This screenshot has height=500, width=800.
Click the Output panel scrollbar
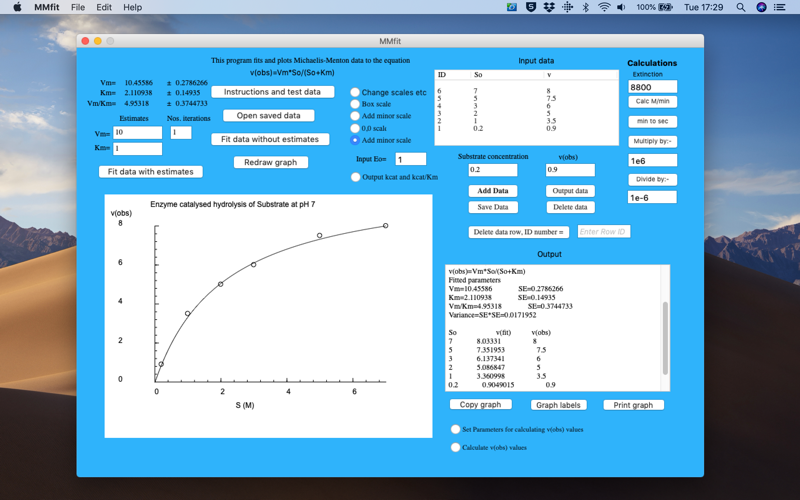click(665, 338)
